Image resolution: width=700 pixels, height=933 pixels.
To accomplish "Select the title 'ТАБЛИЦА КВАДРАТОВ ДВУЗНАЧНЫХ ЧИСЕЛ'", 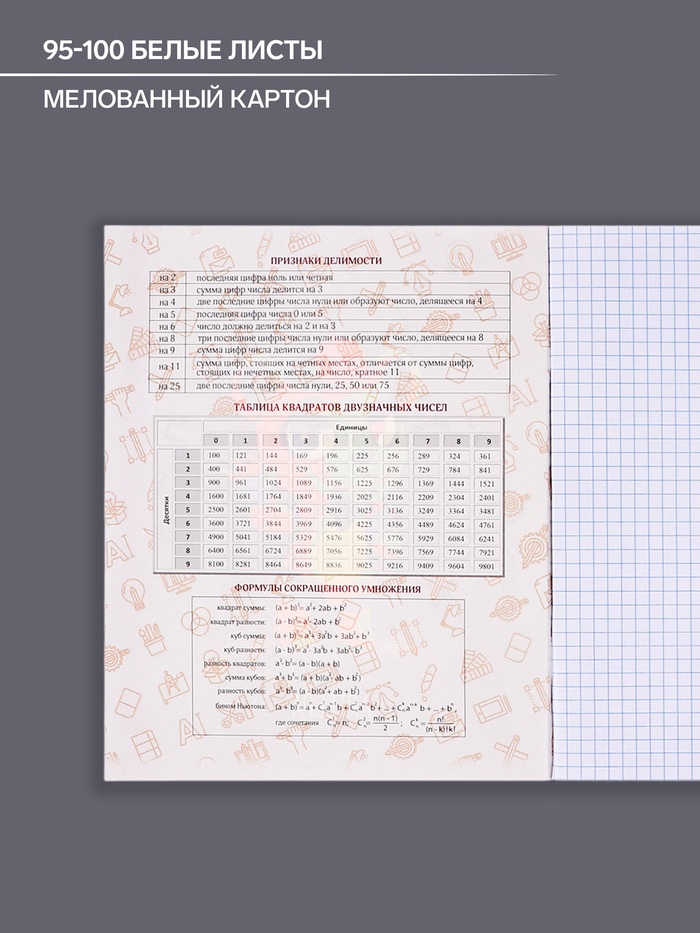I will 340,407.
